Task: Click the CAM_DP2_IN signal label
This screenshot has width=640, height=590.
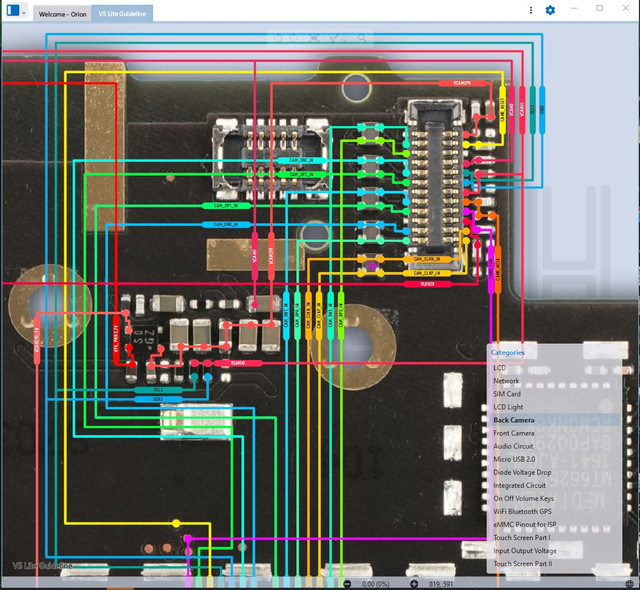Action: (301, 174)
